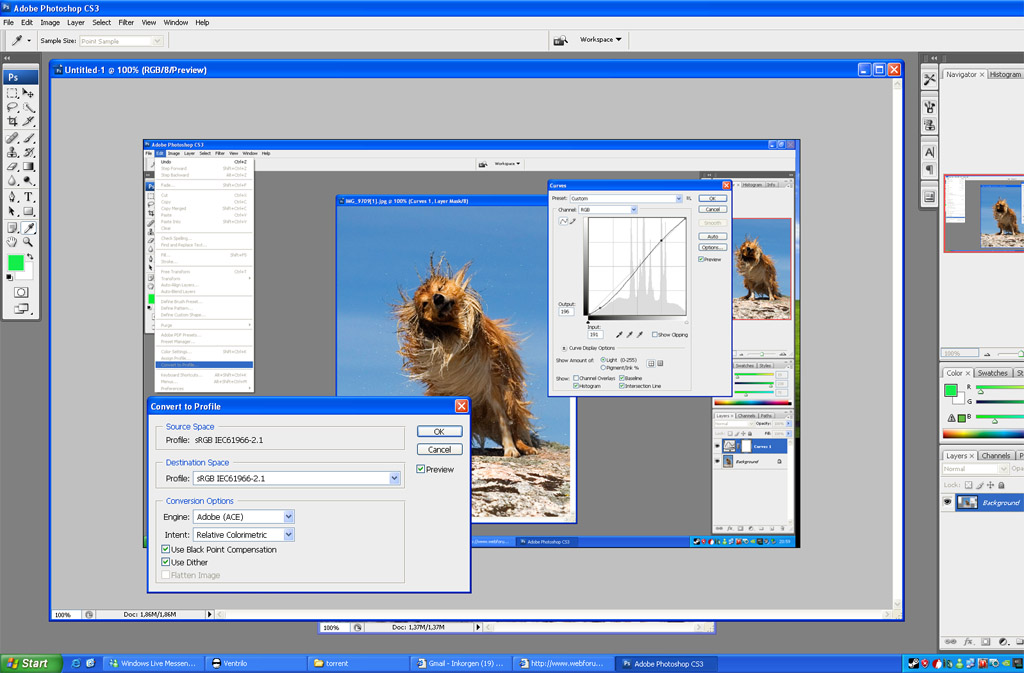The height and width of the screenshot is (673, 1024).
Task: Lock transparent pixels in Layers panel
Action: [x=968, y=485]
